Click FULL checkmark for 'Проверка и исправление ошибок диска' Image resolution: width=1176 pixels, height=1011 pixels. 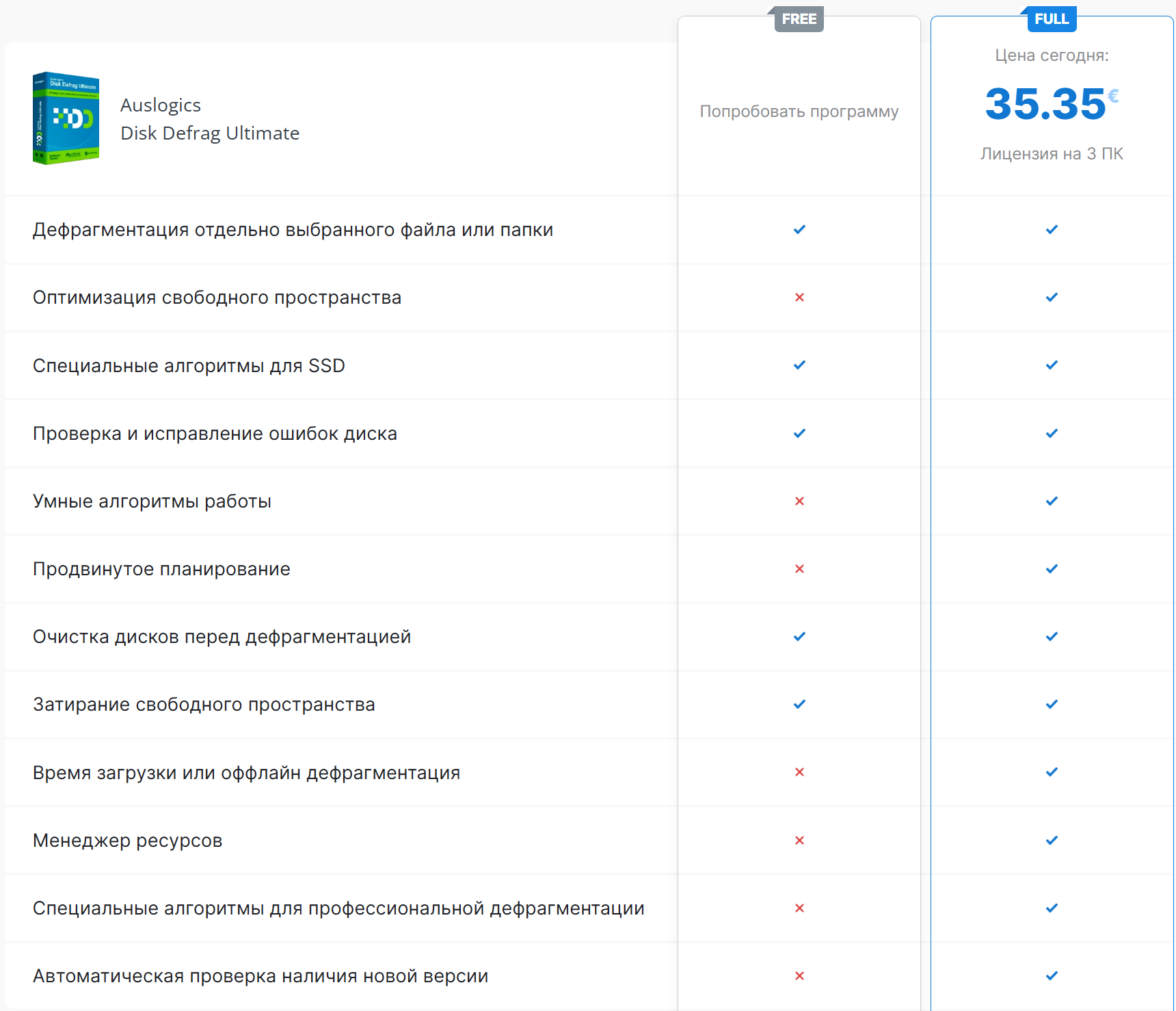(x=1052, y=434)
